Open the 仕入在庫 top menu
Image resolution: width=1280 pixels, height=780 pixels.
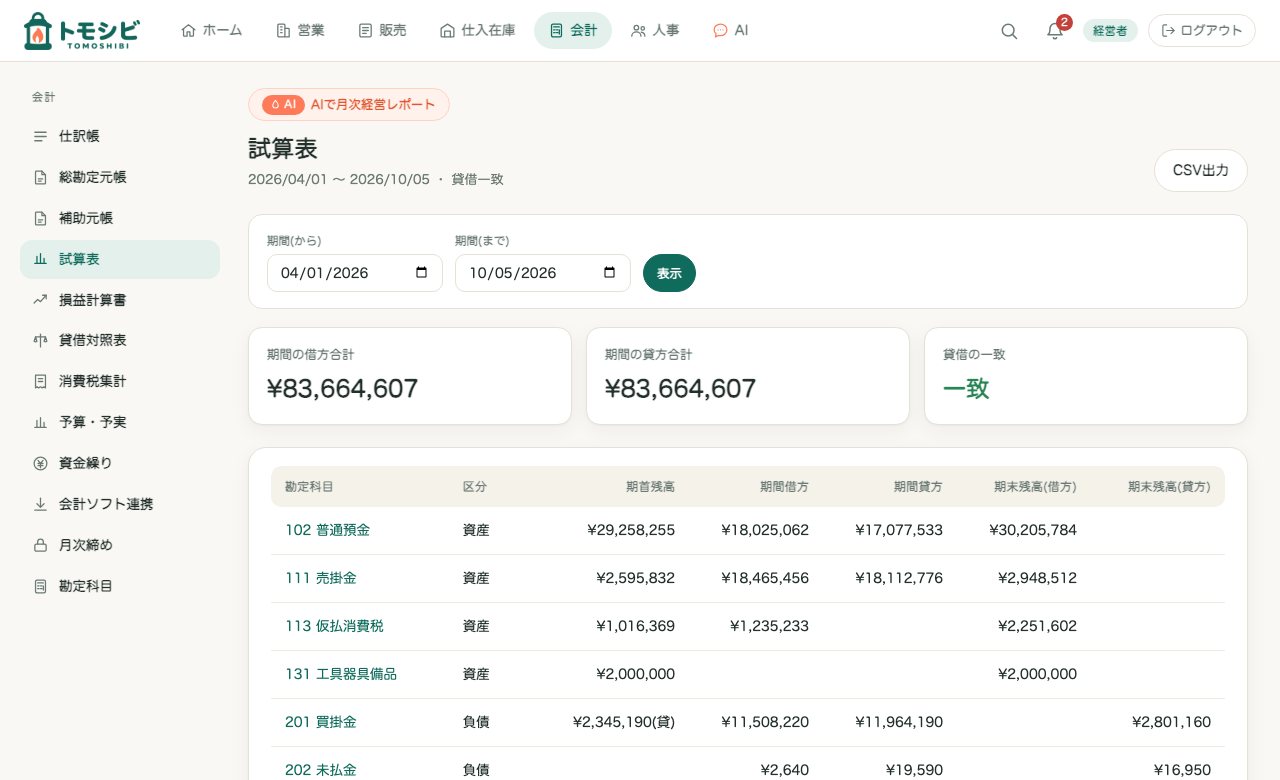478,31
